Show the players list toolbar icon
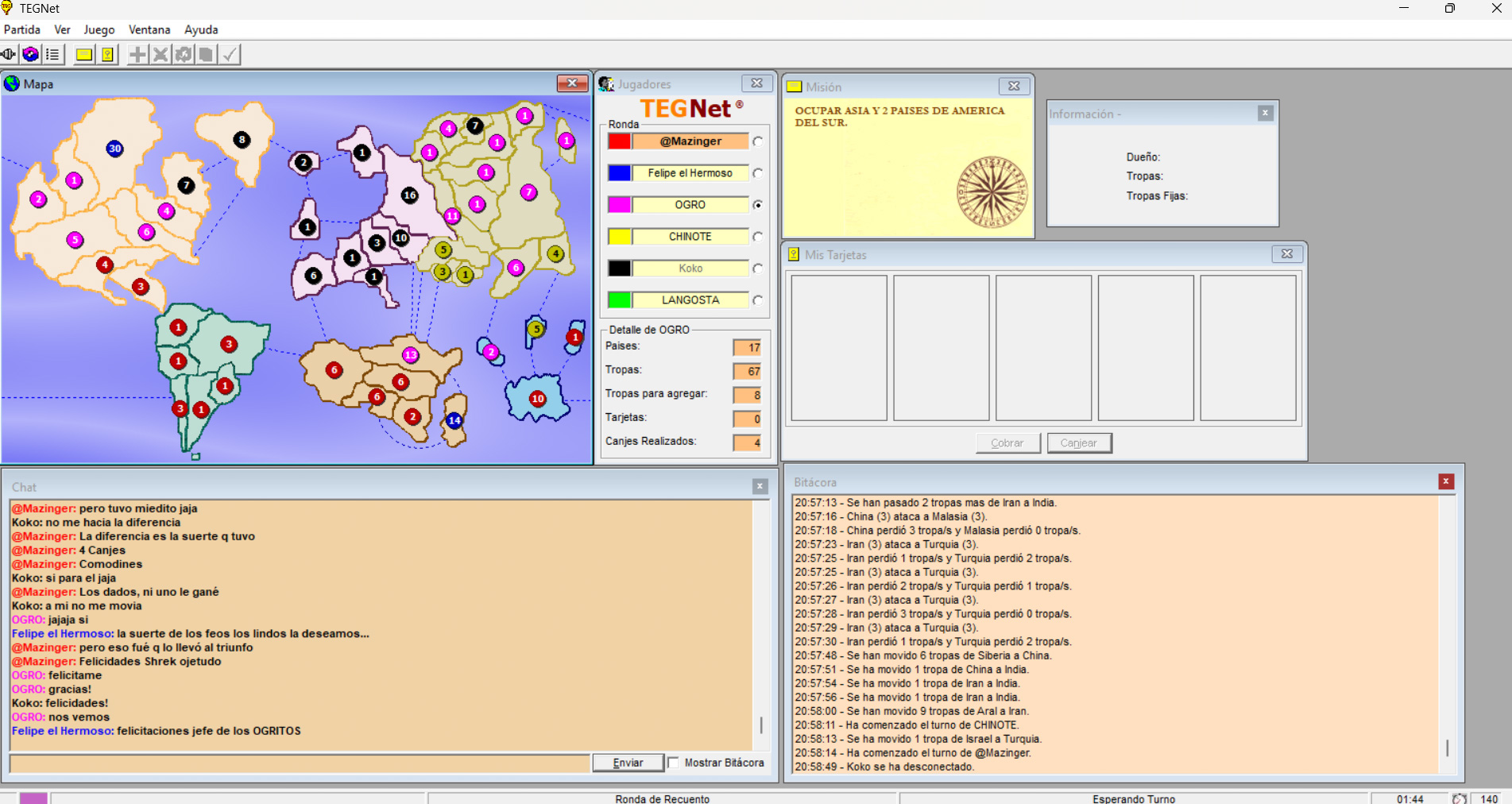 click(x=53, y=54)
